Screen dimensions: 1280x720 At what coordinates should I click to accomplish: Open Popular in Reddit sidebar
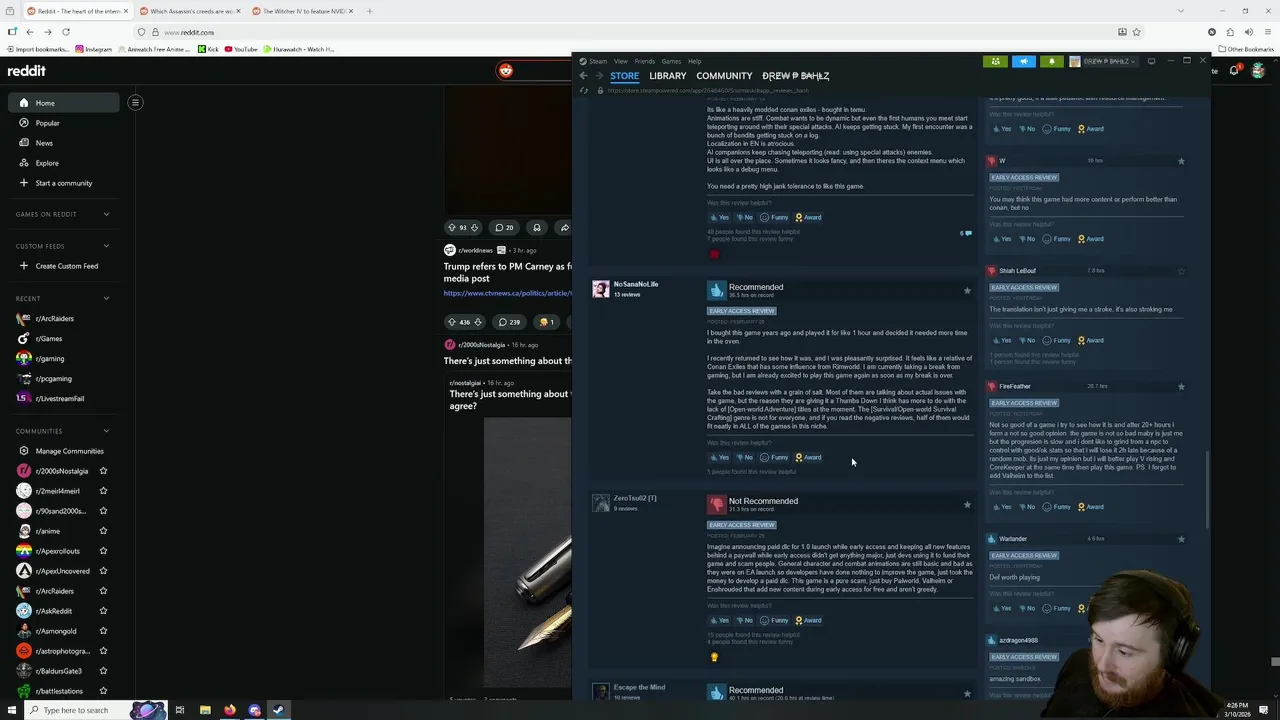click(x=64, y=123)
